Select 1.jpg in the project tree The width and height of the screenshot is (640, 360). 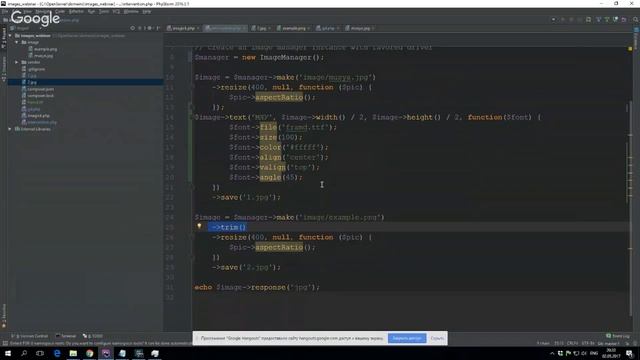(x=29, y=76)
